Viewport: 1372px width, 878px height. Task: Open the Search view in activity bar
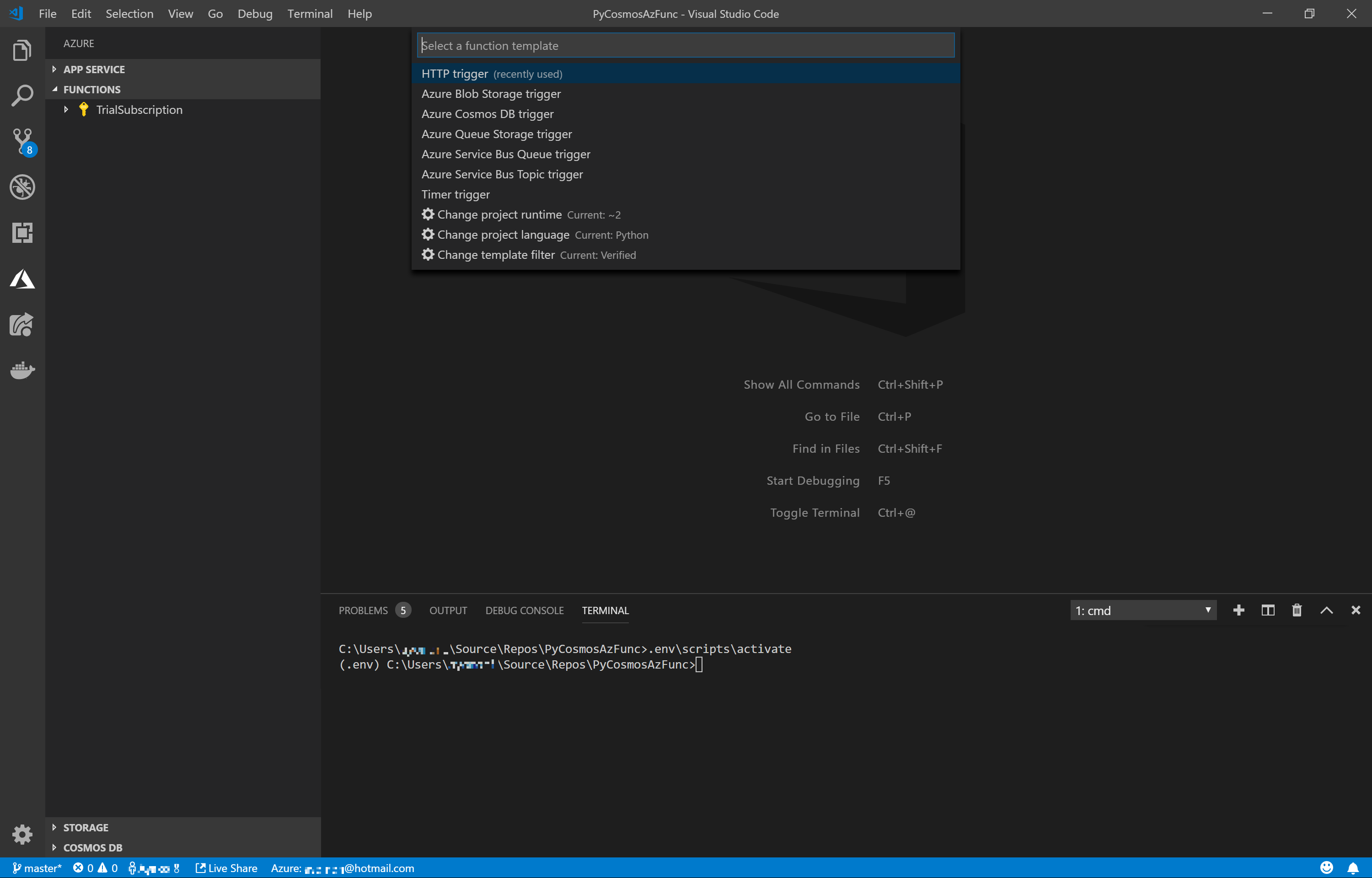pyautogui.click(x=22, y=95)
